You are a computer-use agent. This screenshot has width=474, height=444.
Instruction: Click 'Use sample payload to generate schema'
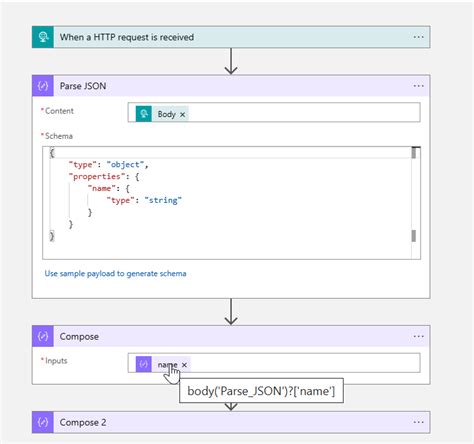[115, 274]
